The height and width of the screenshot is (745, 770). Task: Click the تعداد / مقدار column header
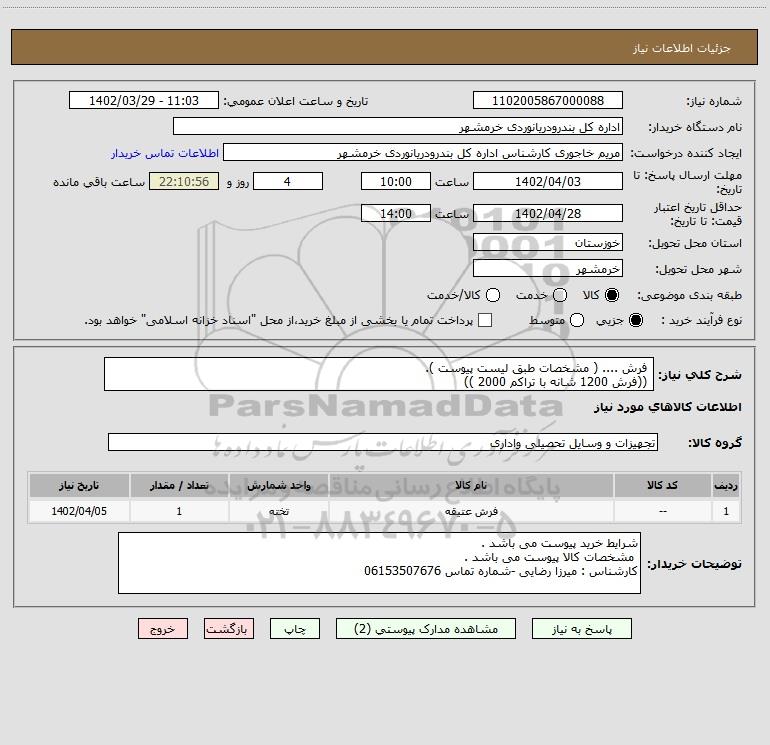(179, 485)
